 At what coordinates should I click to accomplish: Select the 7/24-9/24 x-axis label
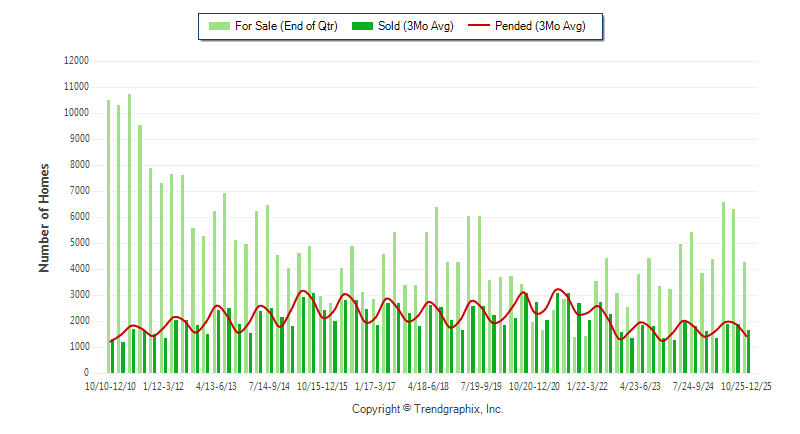693,385
